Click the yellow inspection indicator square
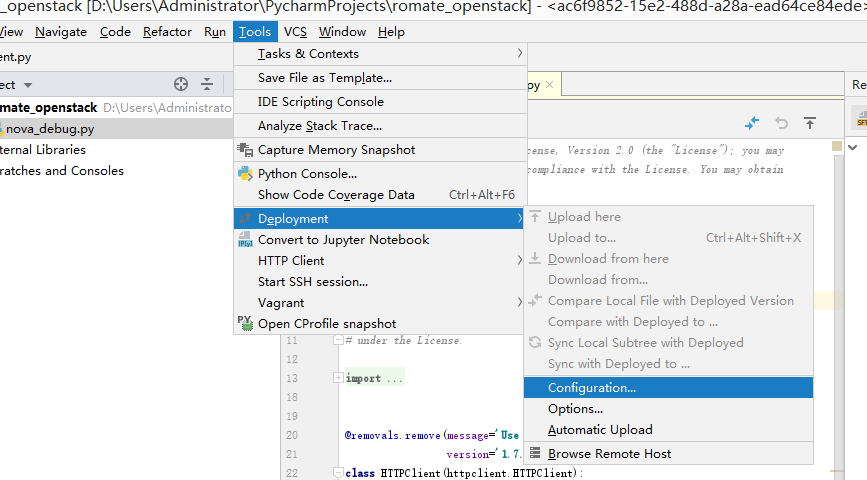This screenshot has width=867, height=480. (837, 146)
